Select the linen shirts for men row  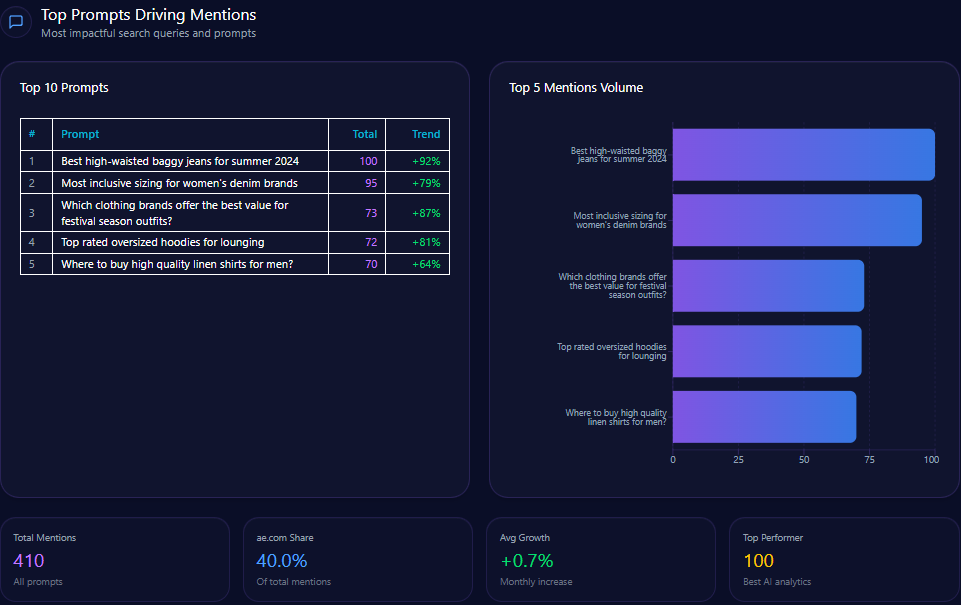[x=177, y=264]
